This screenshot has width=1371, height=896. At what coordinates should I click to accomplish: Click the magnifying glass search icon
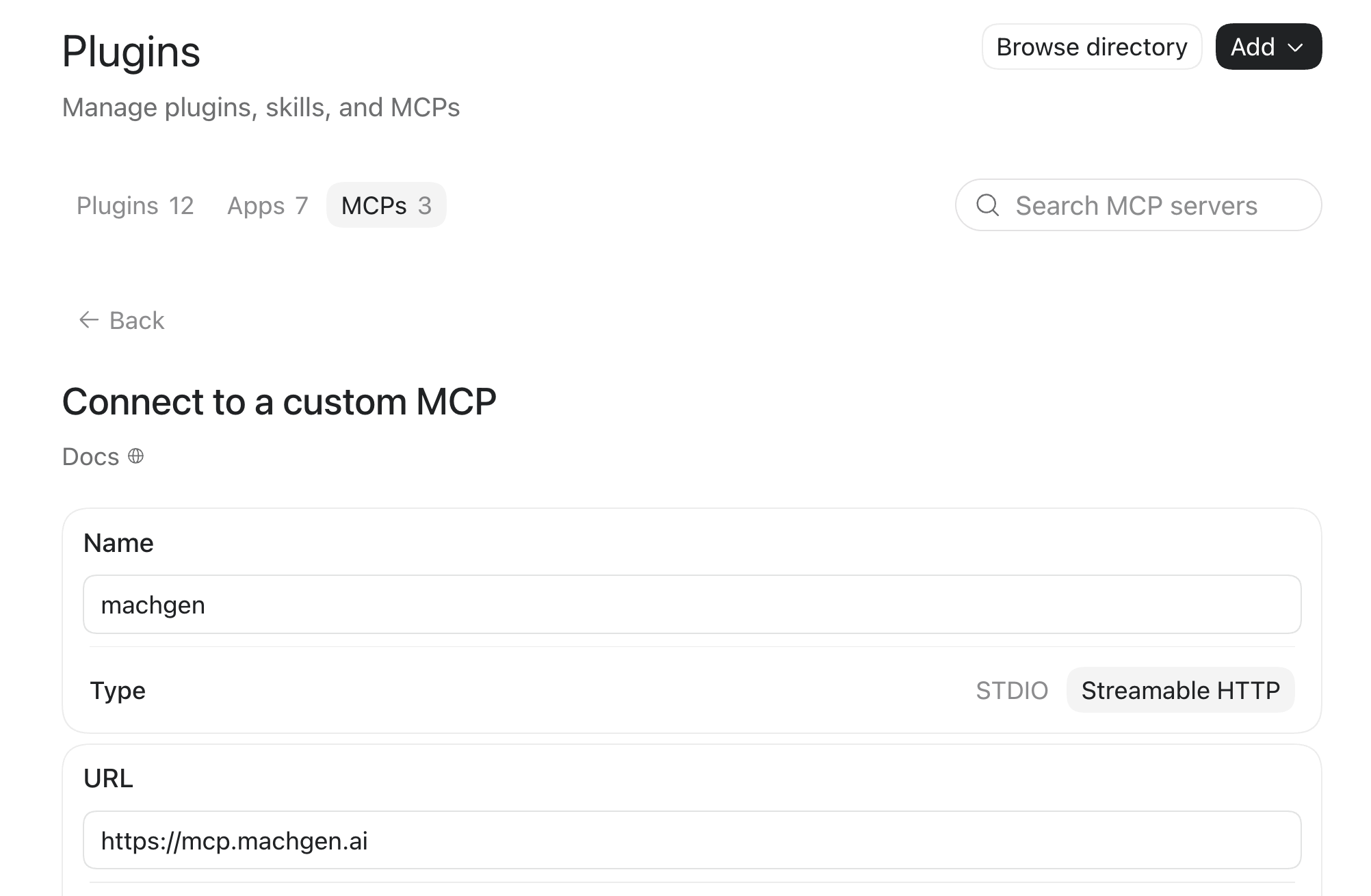(x=987, y=205)
